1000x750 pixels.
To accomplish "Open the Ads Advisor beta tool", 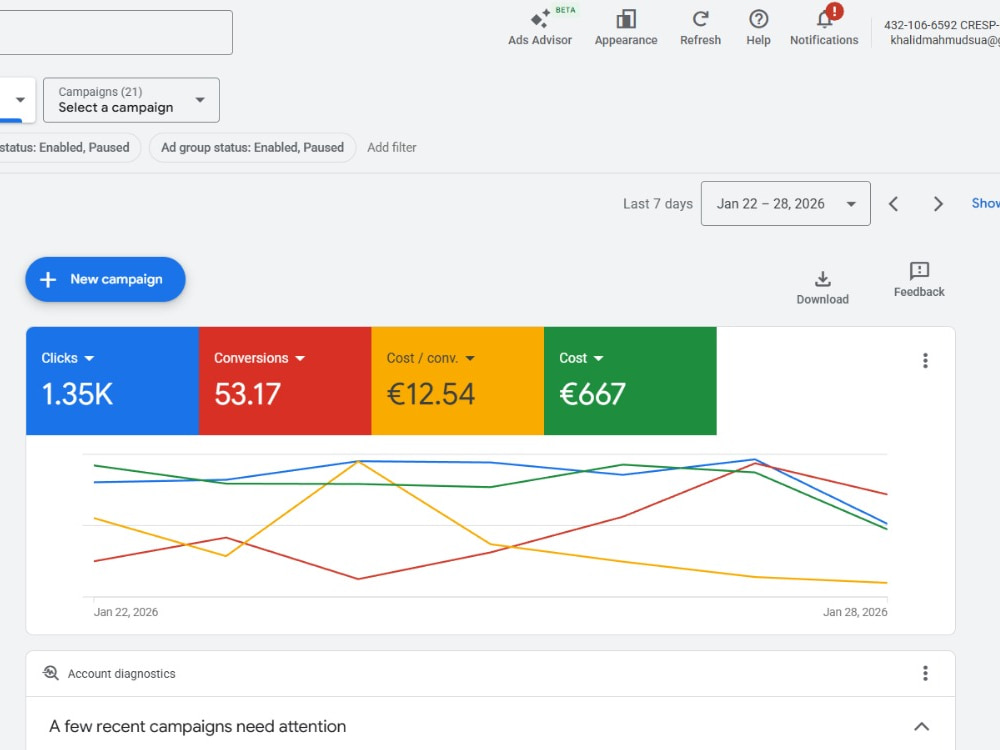I will tap(540, 27).
